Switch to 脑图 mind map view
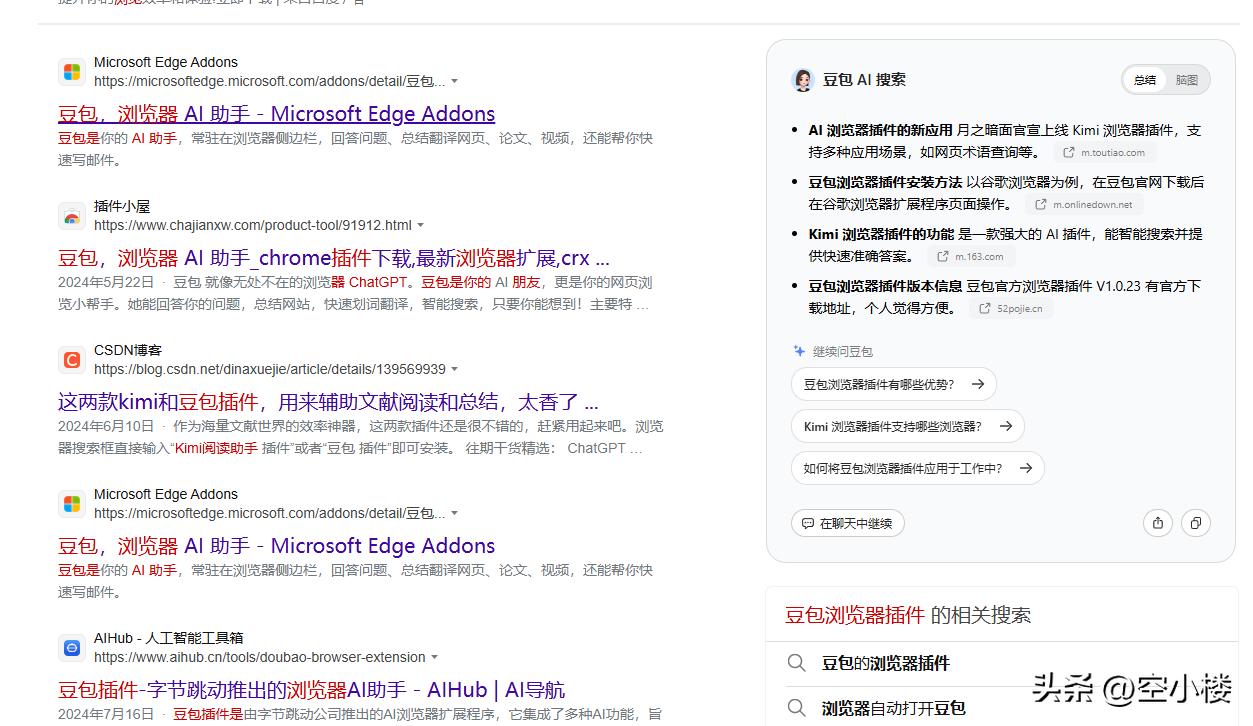 coord(1187,80)
